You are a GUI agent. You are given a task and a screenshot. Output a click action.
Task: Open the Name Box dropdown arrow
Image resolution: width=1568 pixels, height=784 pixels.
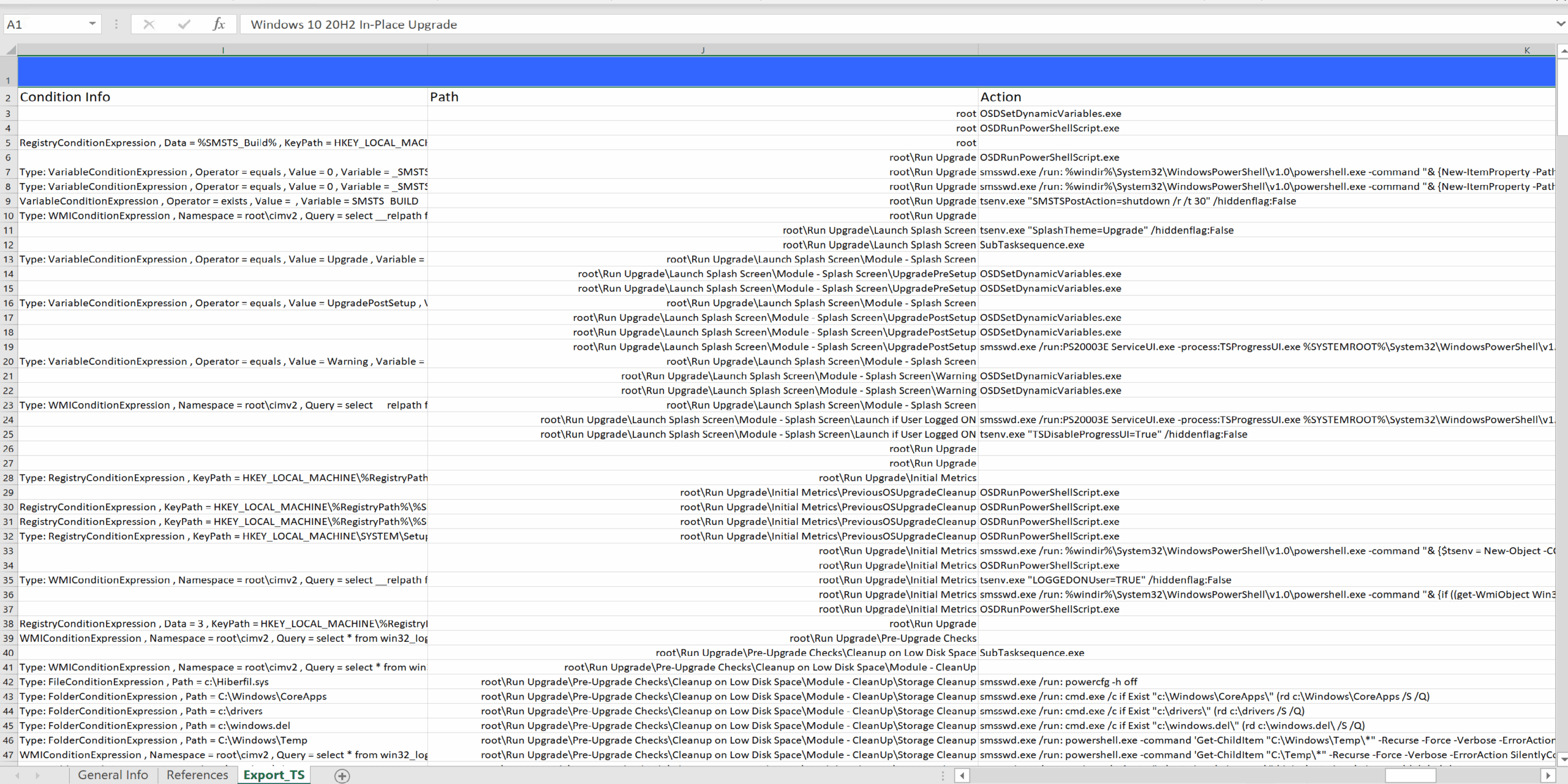92,24
